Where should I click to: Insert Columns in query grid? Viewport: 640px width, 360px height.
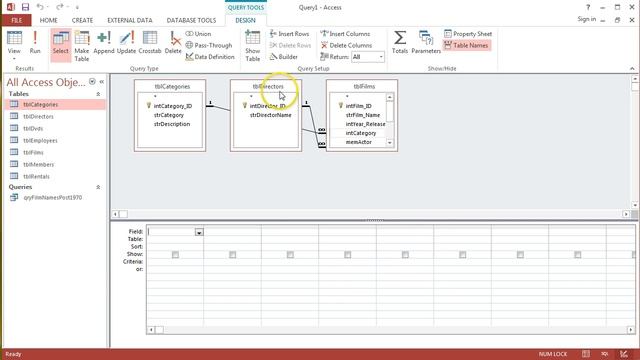[345, 34]
